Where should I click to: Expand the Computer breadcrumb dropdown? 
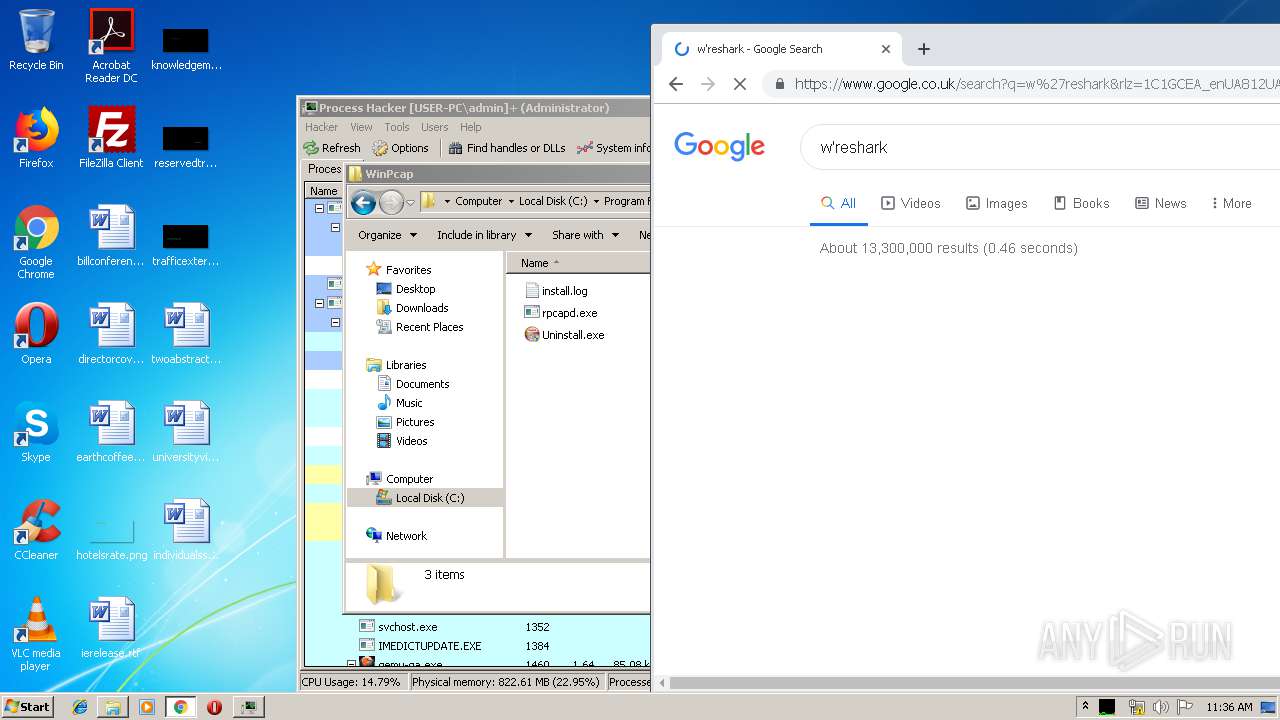[510, 201]
